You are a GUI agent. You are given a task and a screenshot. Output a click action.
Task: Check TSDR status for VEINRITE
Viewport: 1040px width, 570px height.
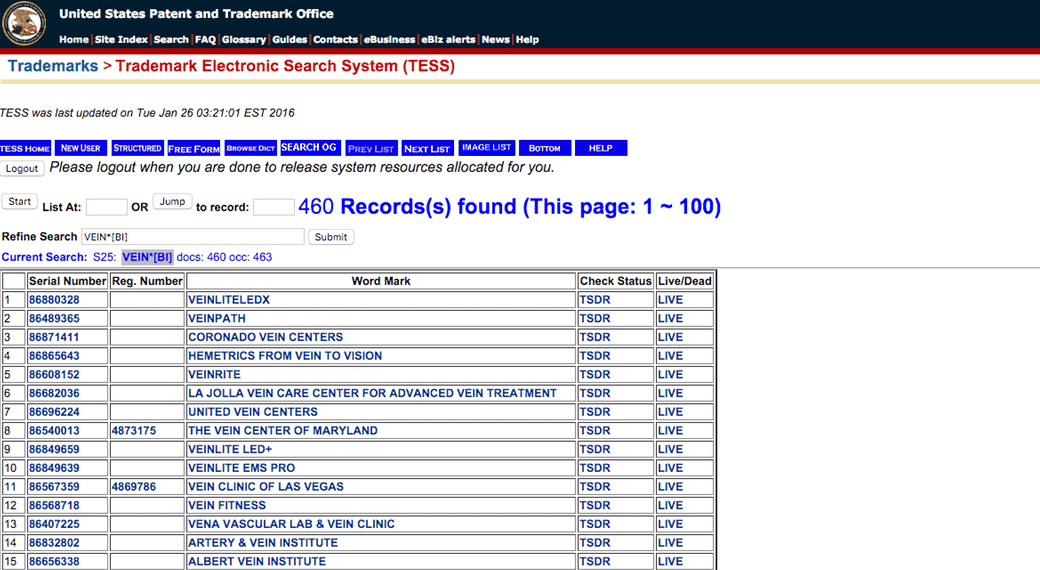pyautogui.click(x=594, y=374)
